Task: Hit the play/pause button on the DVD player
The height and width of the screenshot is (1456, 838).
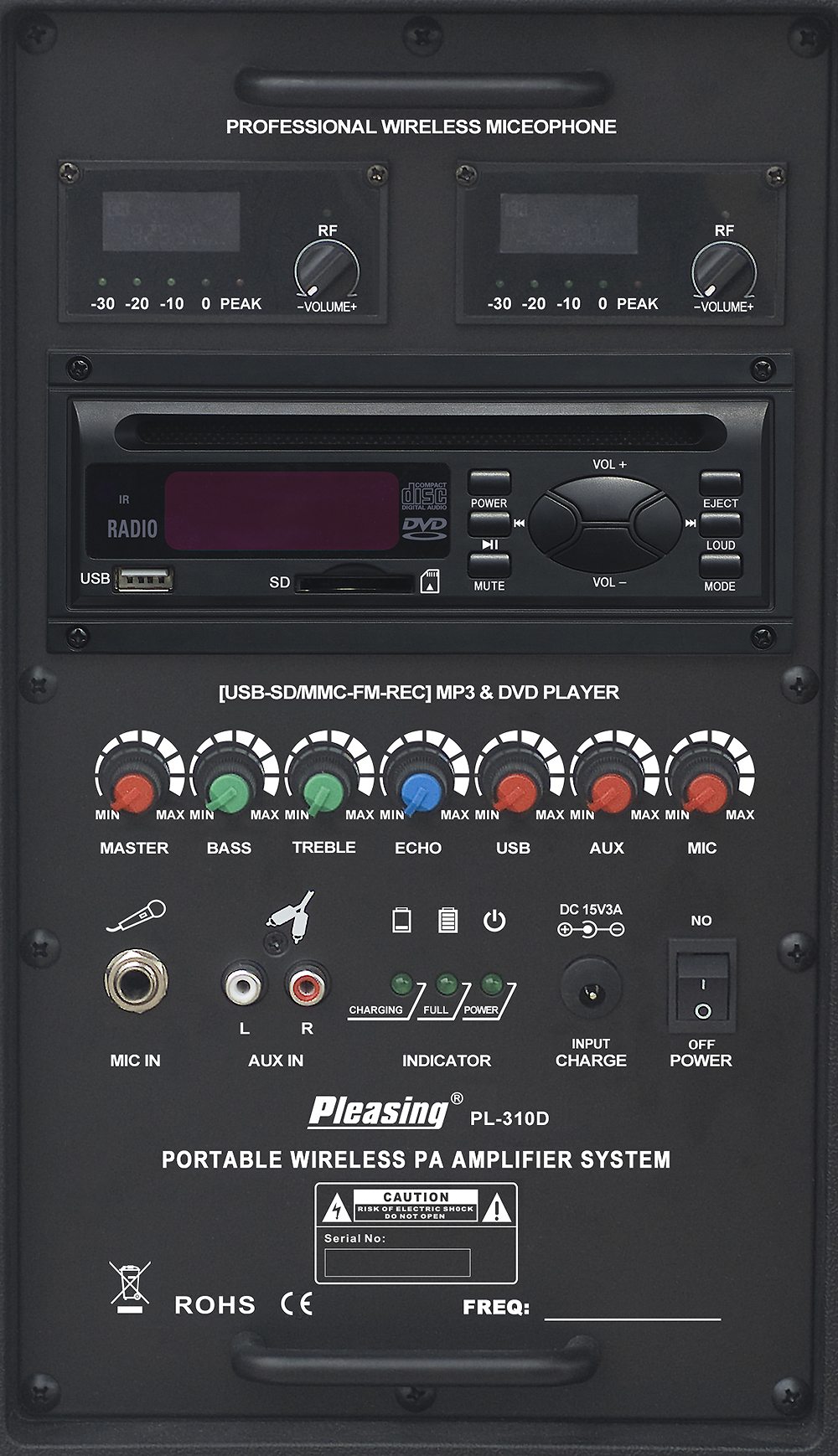Action: pyautogui.click(x=489, y=525)
